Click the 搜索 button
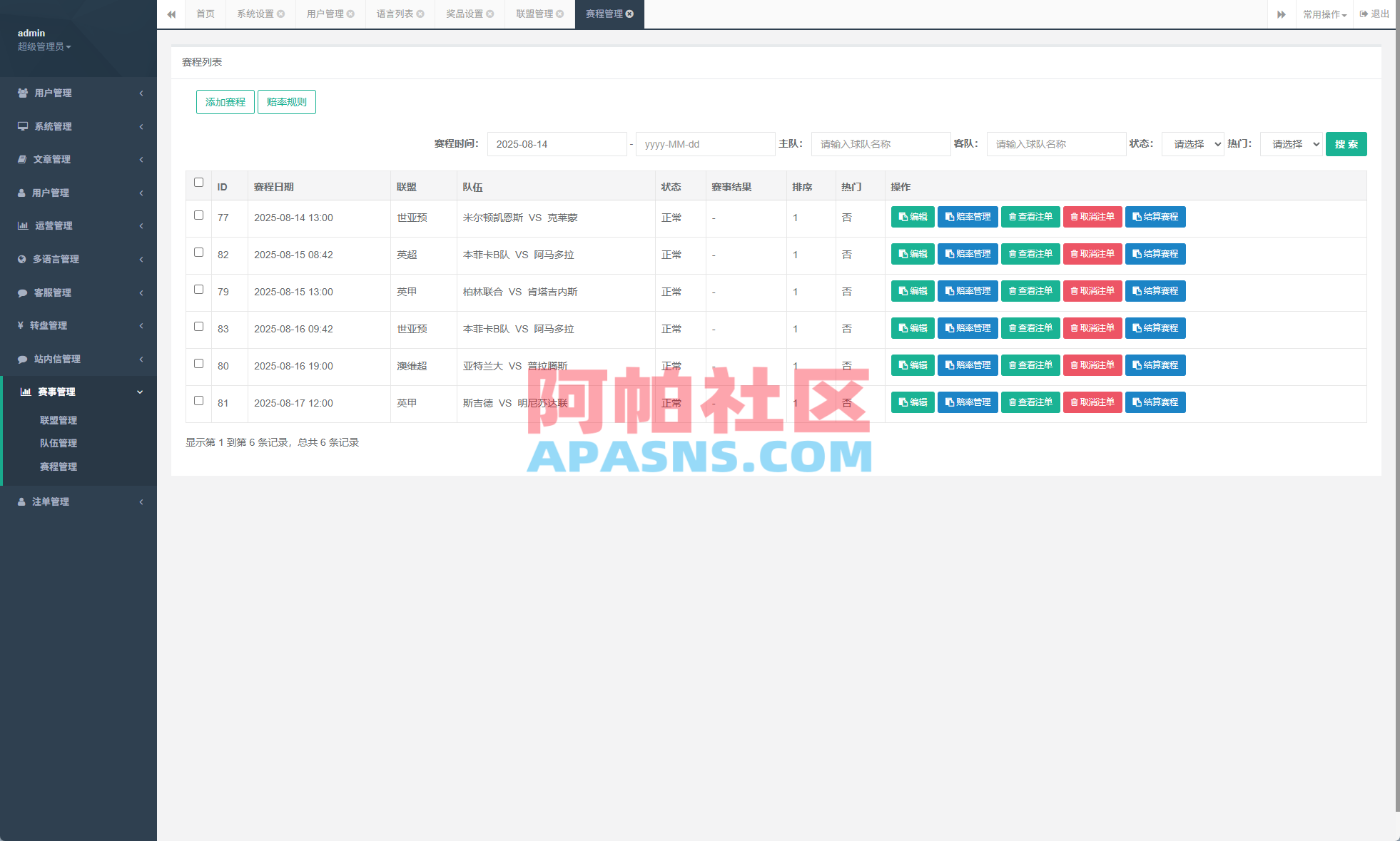This screenshot has height=841, width=1400. [1346, 143]
